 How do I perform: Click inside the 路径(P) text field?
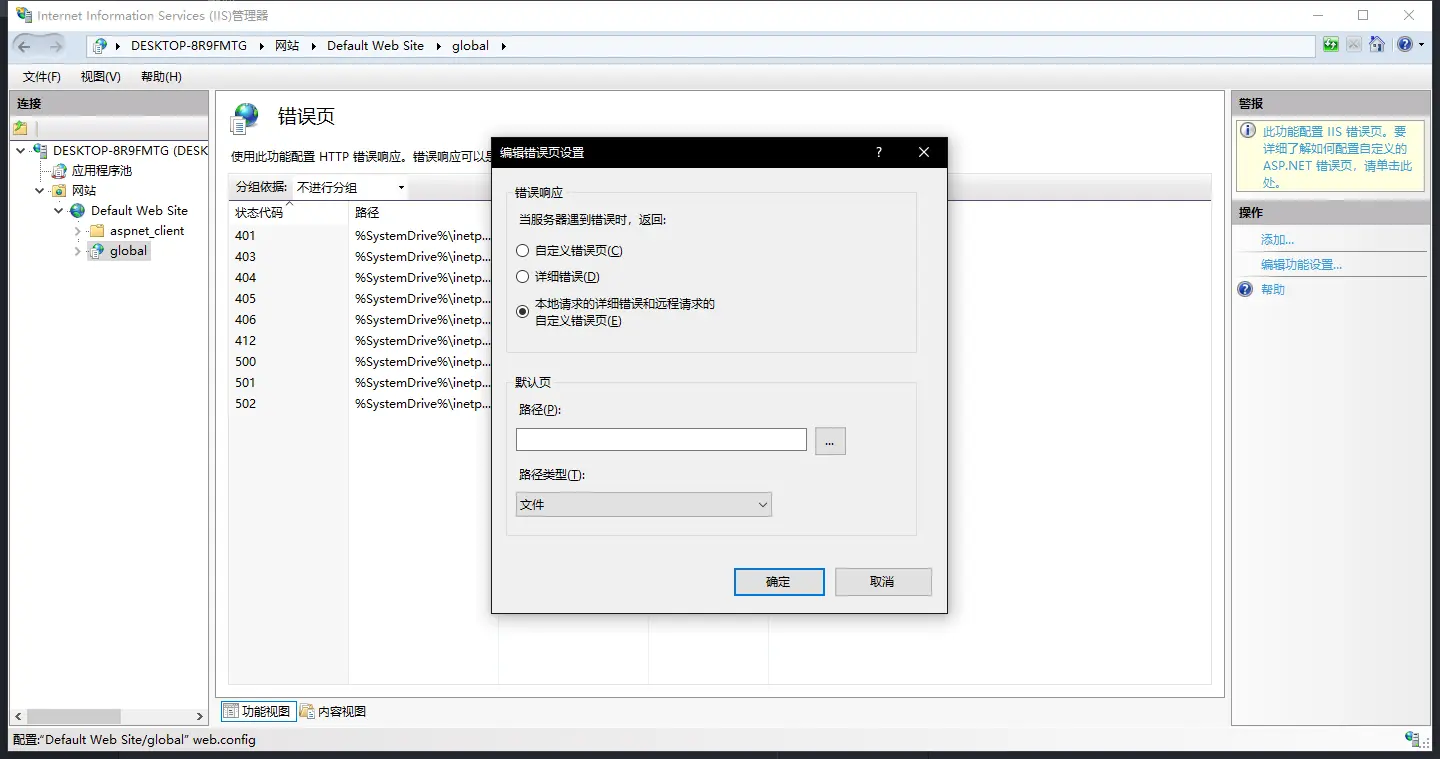[x=661, y=440]
